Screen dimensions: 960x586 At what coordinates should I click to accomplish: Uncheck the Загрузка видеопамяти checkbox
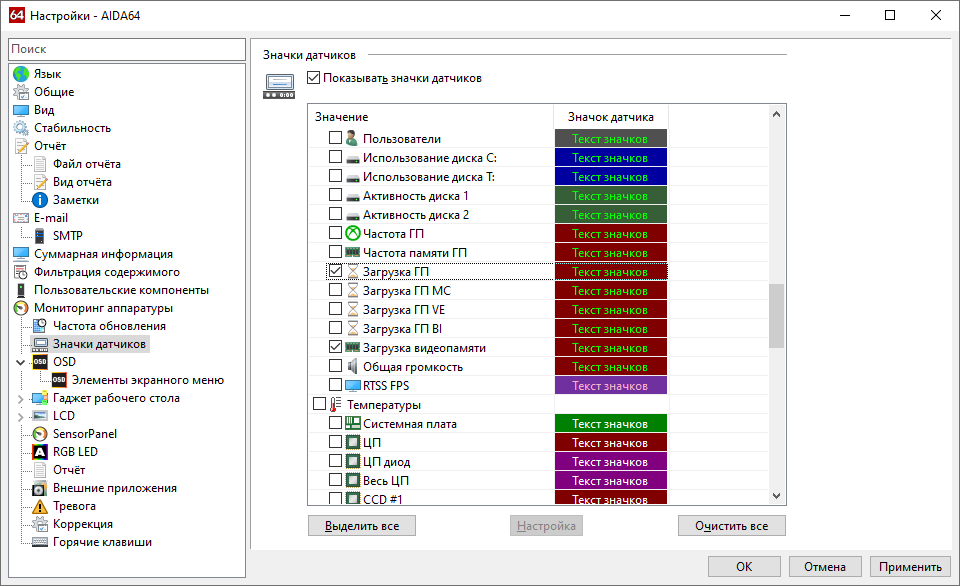(336, 346)
